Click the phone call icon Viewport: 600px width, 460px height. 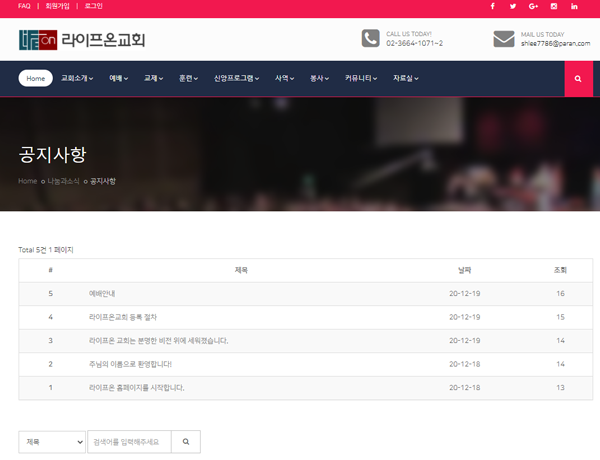370,38
